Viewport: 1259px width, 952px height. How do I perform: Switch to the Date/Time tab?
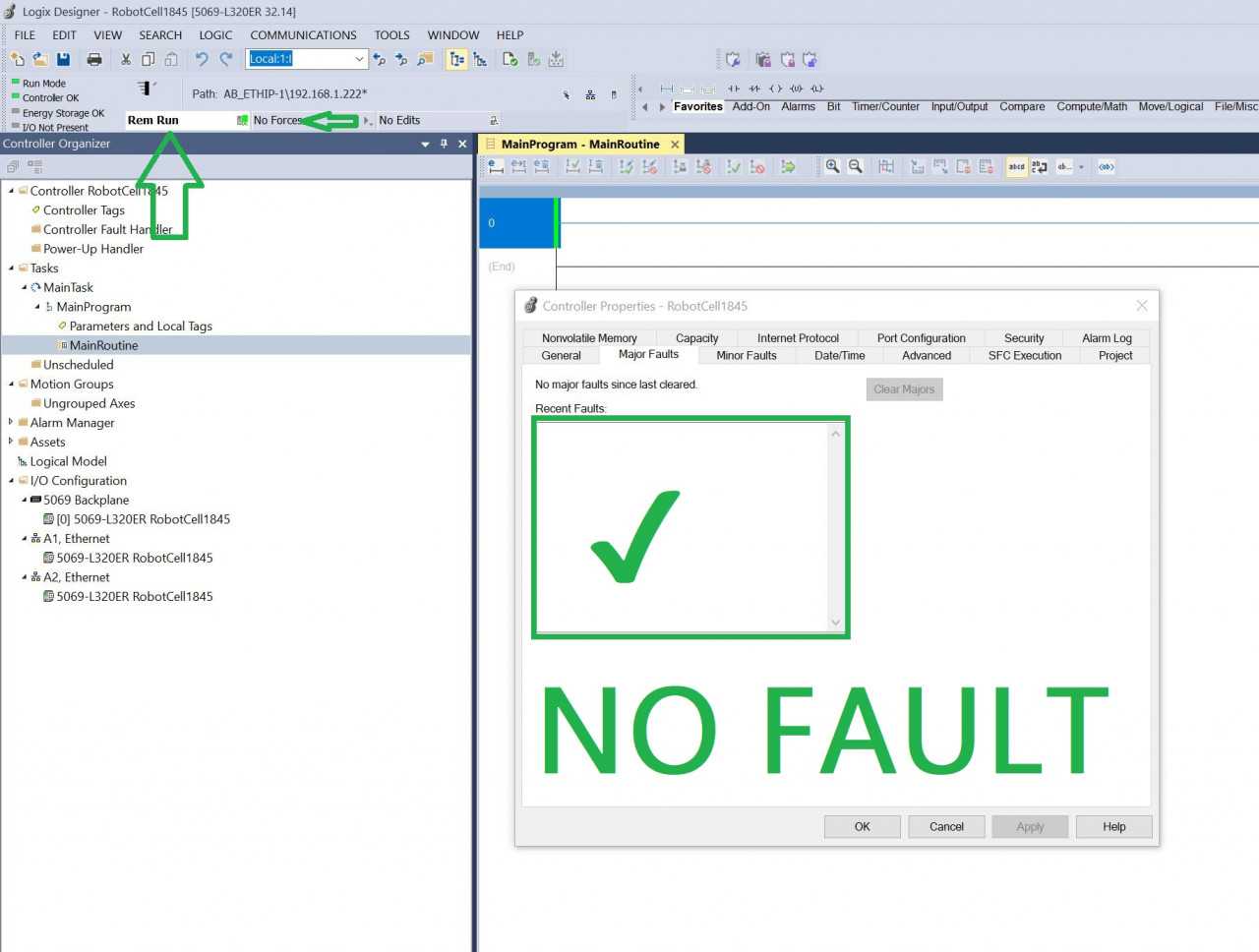[x=840, y=356]
